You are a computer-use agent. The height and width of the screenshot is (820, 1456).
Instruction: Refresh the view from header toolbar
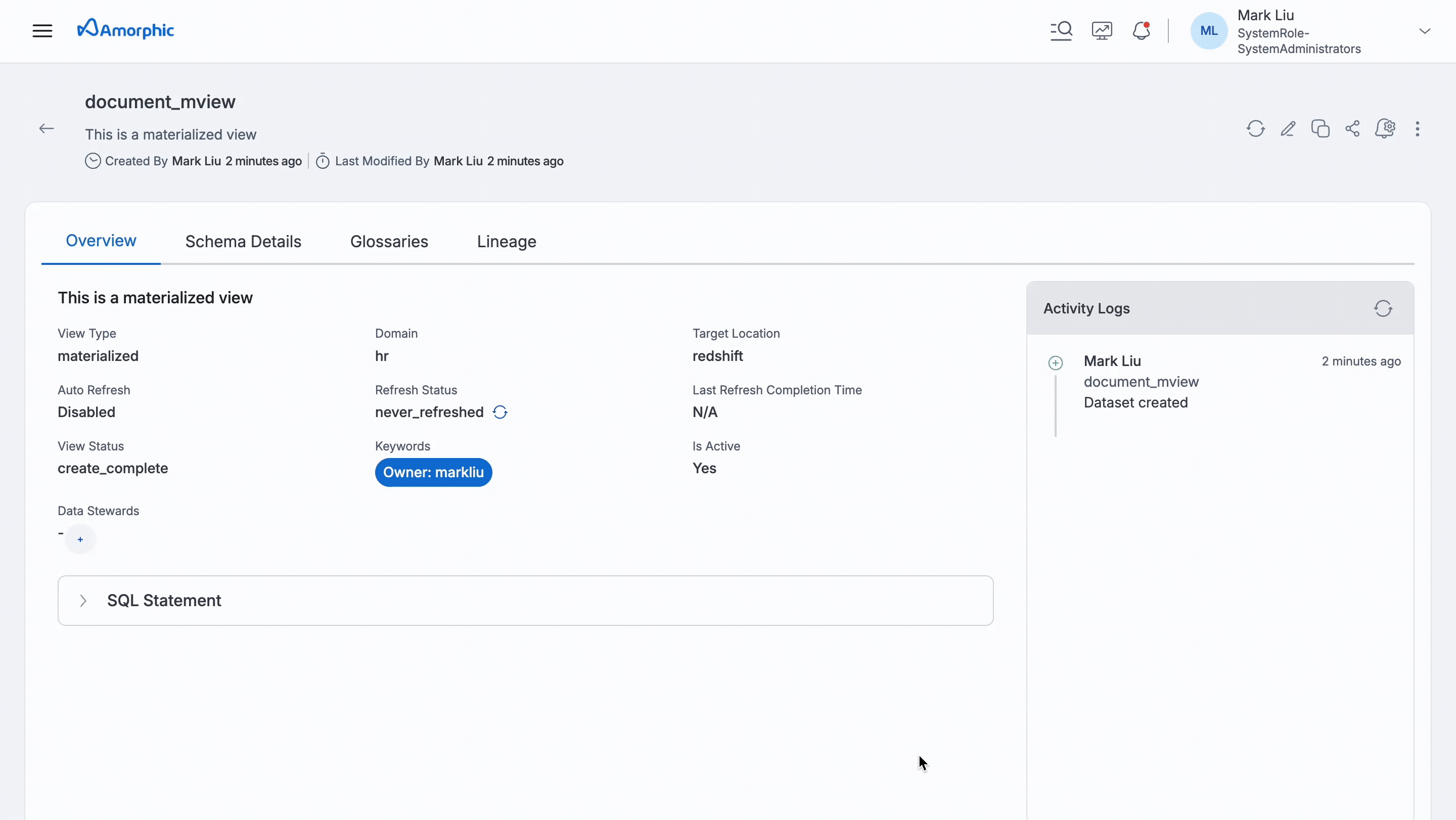click(1255, 129)
